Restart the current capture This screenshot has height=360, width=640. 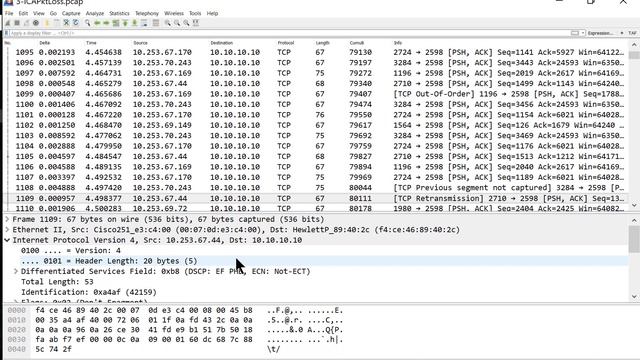[27, 23]
